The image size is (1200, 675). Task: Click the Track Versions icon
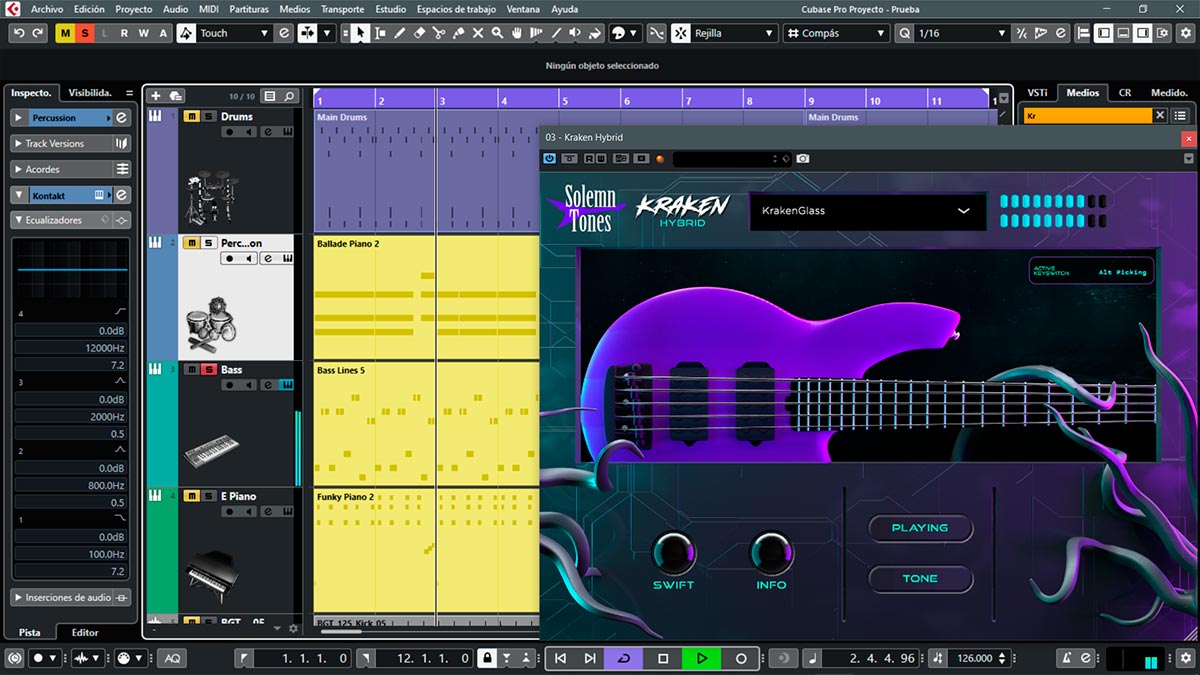click(x=122, y=143)
